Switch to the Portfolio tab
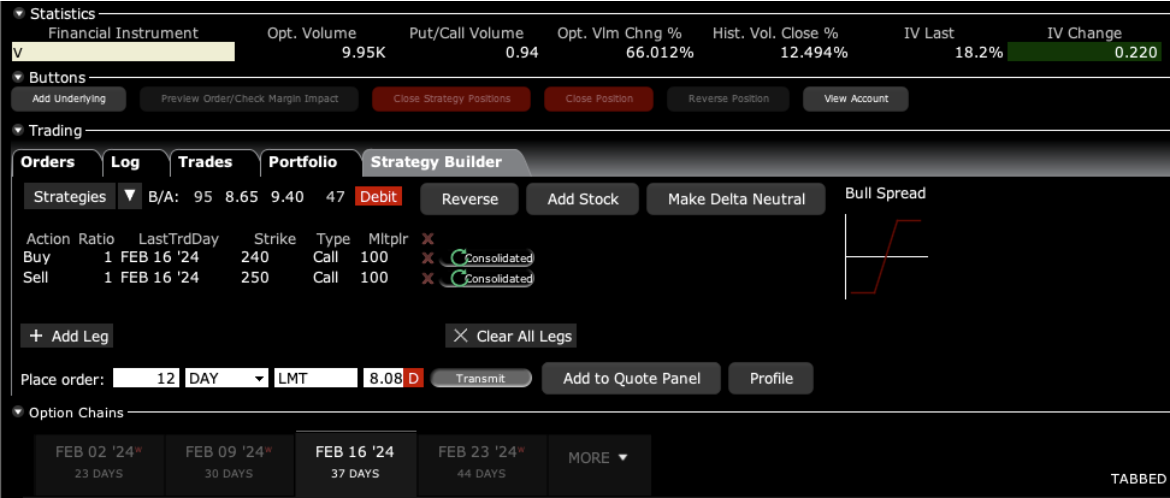The height and width of the screenshot is (498, 1170). pyautogui.click(x=302, y=162)
